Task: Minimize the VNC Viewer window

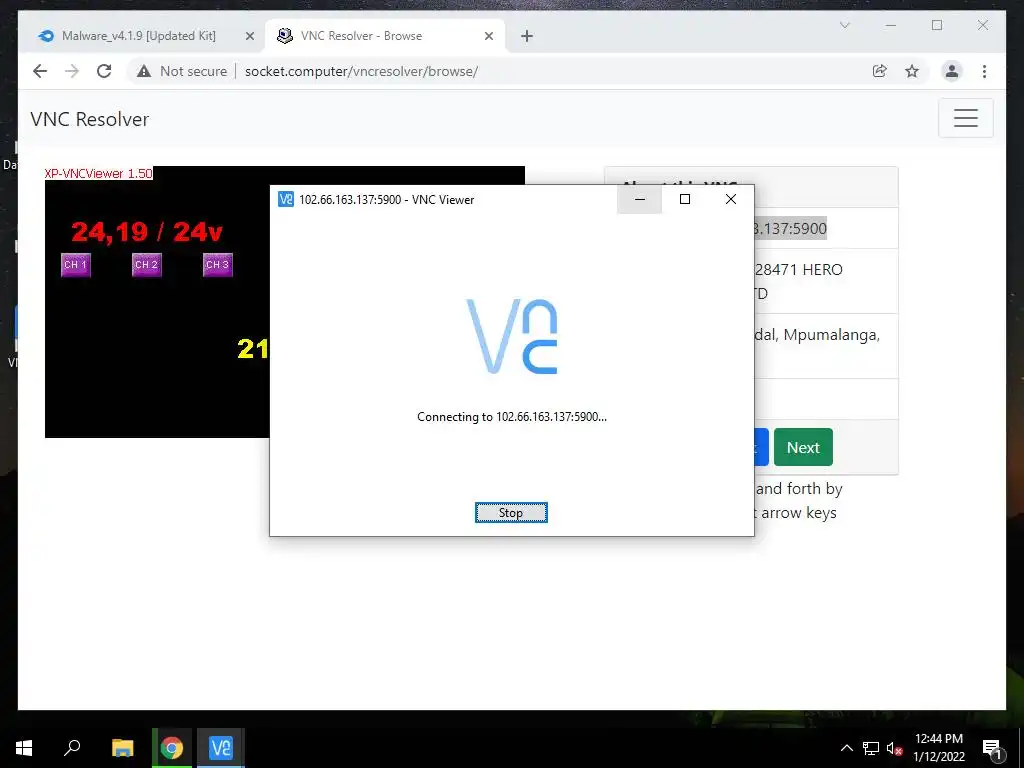Action: [x=639, y=199]
